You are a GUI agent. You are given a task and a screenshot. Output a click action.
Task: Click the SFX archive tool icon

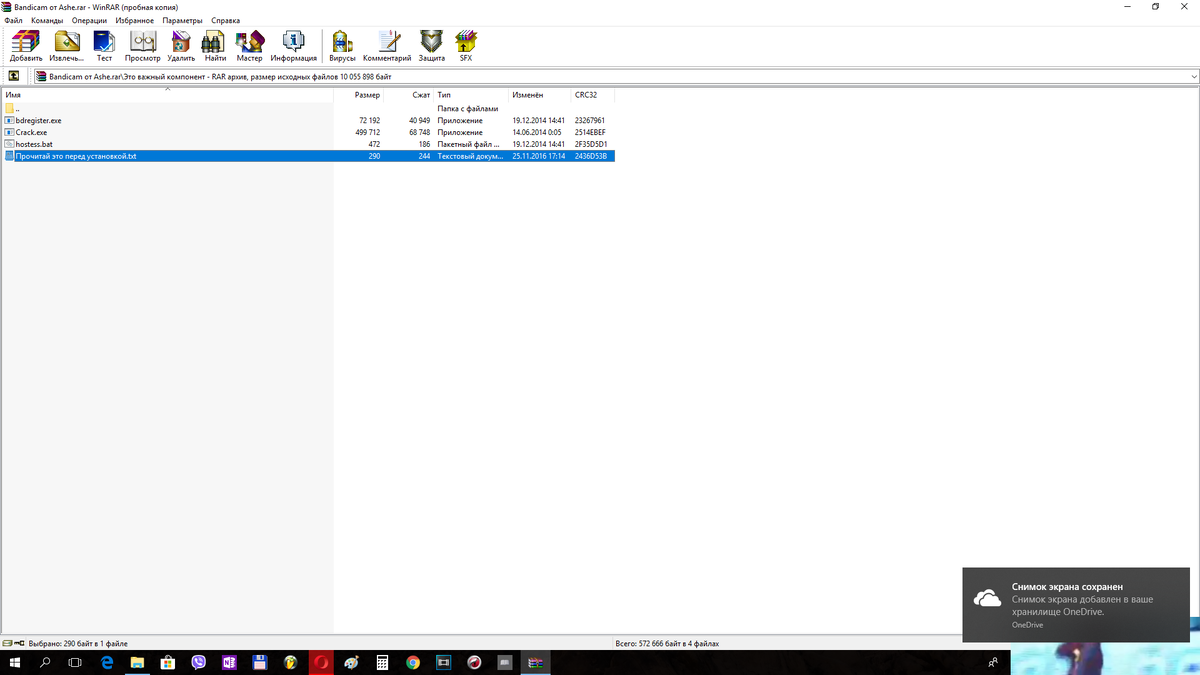click(x=466, y=42)
